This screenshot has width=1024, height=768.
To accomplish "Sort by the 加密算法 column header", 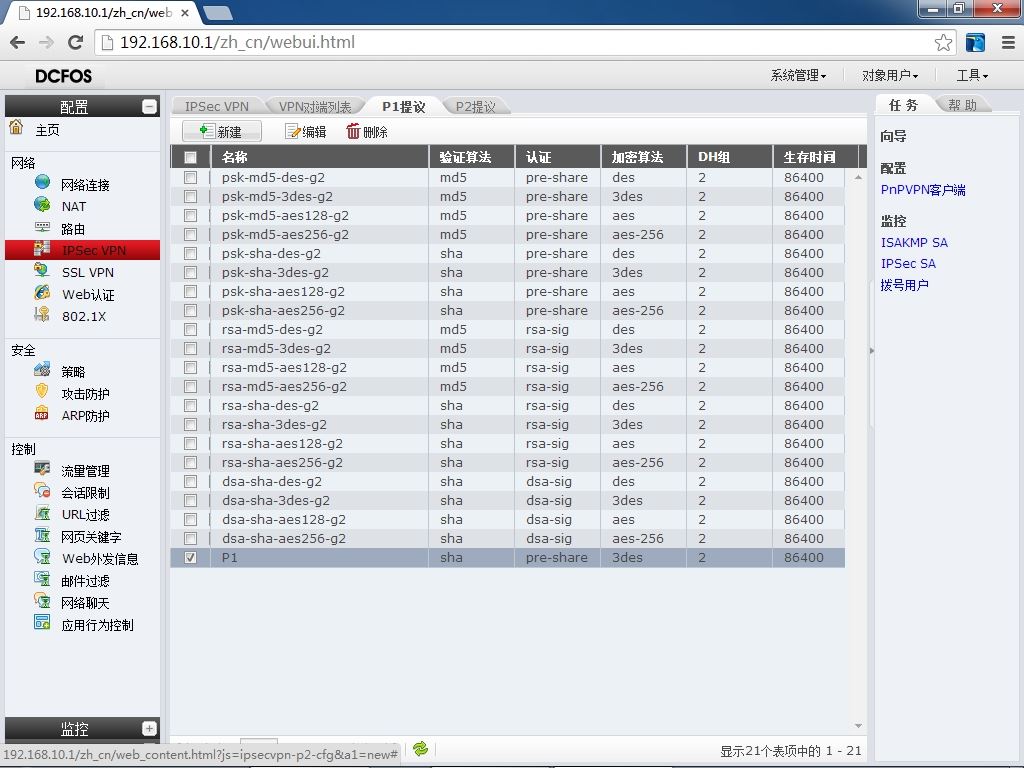I will tap(643, 157).
